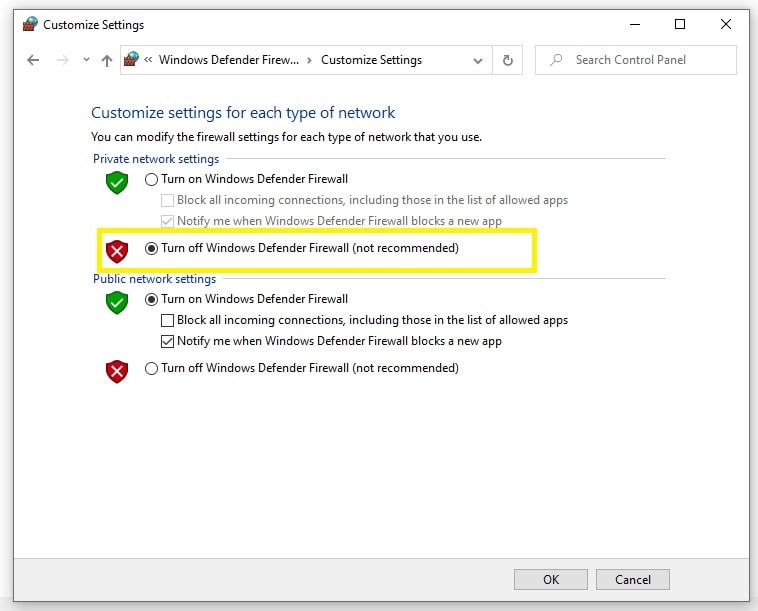Close the Customize Settings window
This screenshot has width=758, height=611.
(726, 24)
